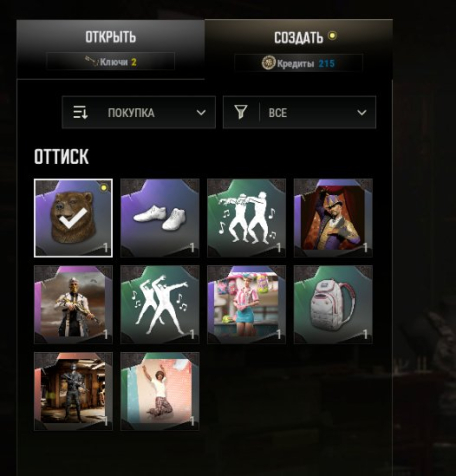
Task: Select the kneeling dancer emote card
Action: point(160,391)
